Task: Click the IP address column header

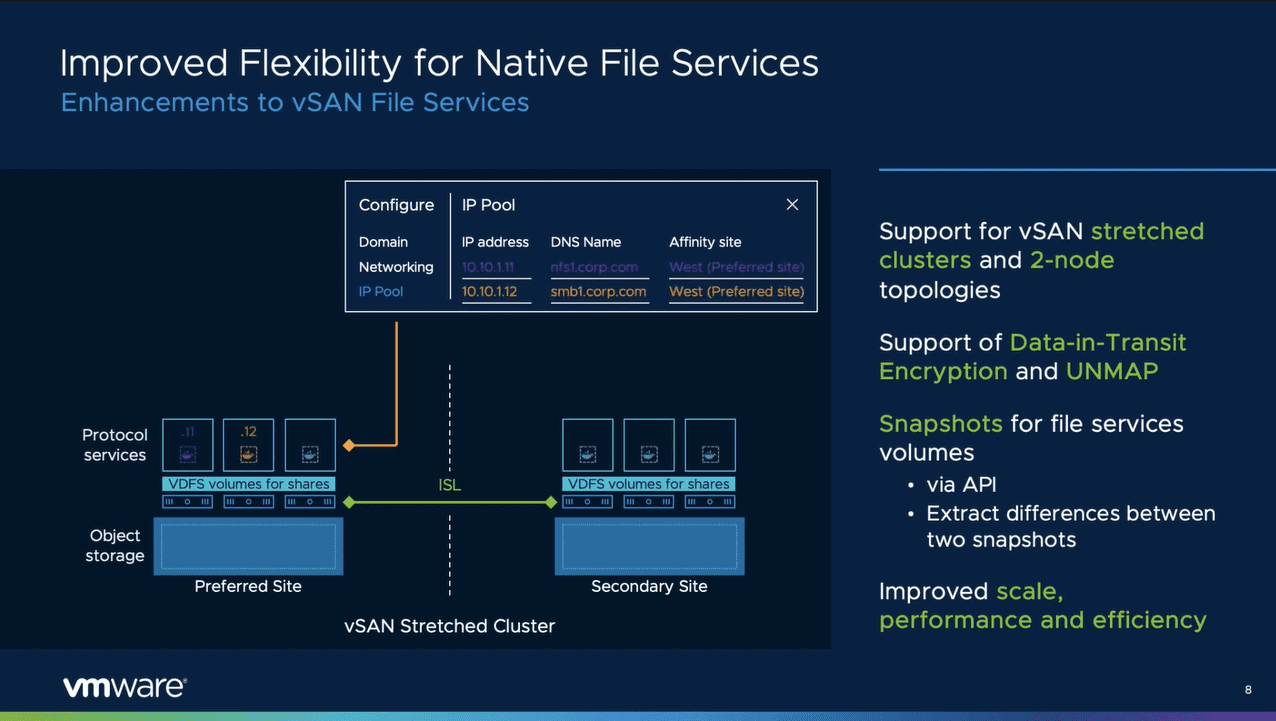Action: [x=495, y=242]
